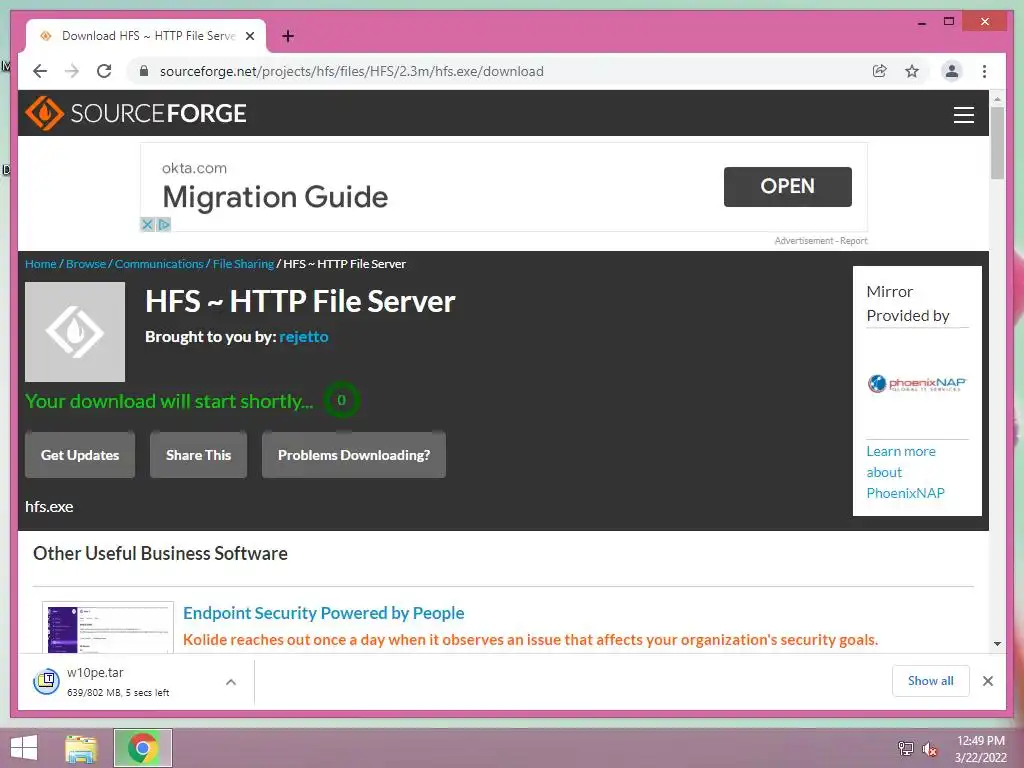The width and height of the screenshot is (1024, 768).
Task: Click Show all downloads button
Action: pyautogui.click(x=931, y=681)
